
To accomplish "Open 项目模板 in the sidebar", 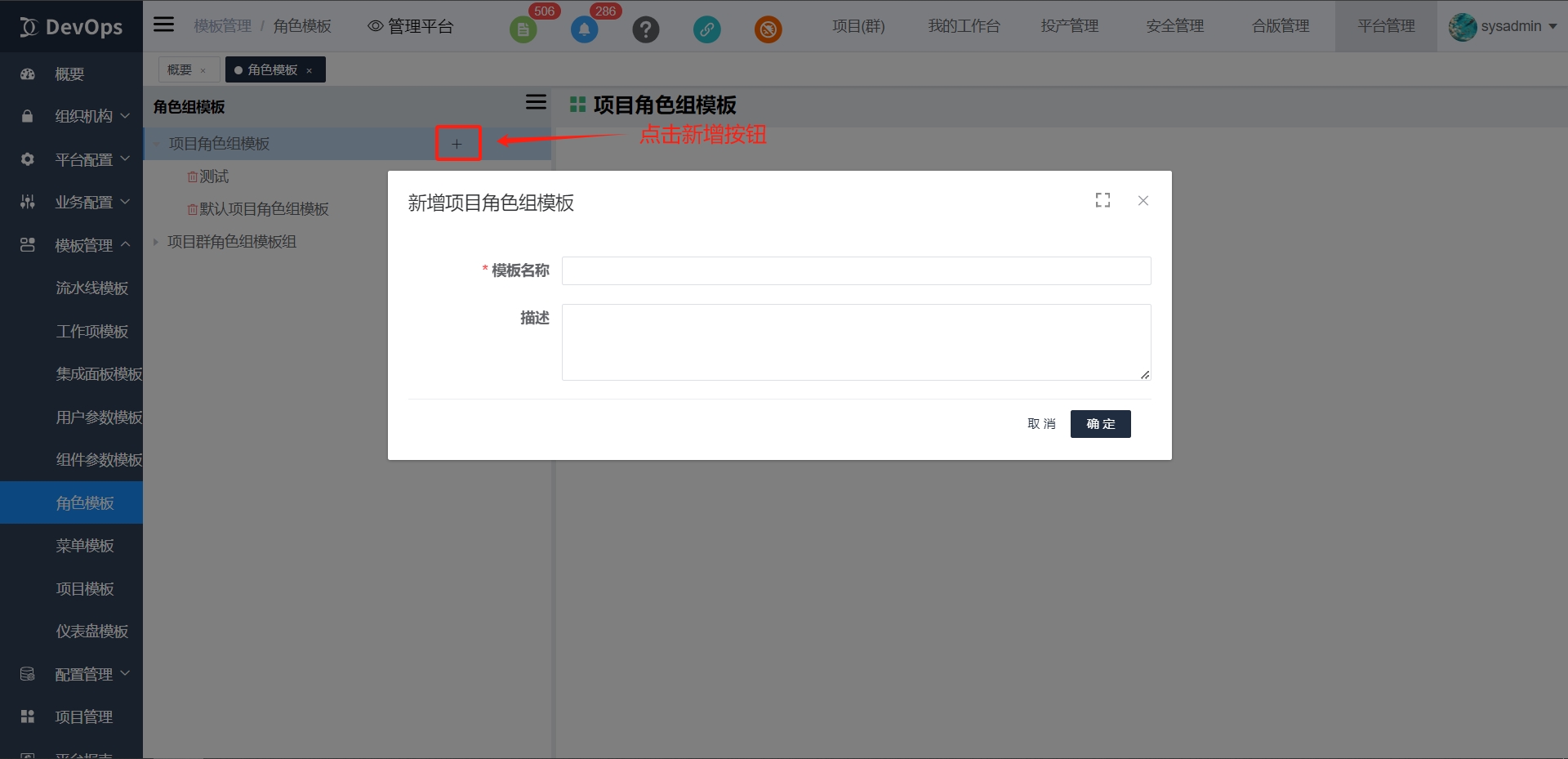I will pos(85,589).
